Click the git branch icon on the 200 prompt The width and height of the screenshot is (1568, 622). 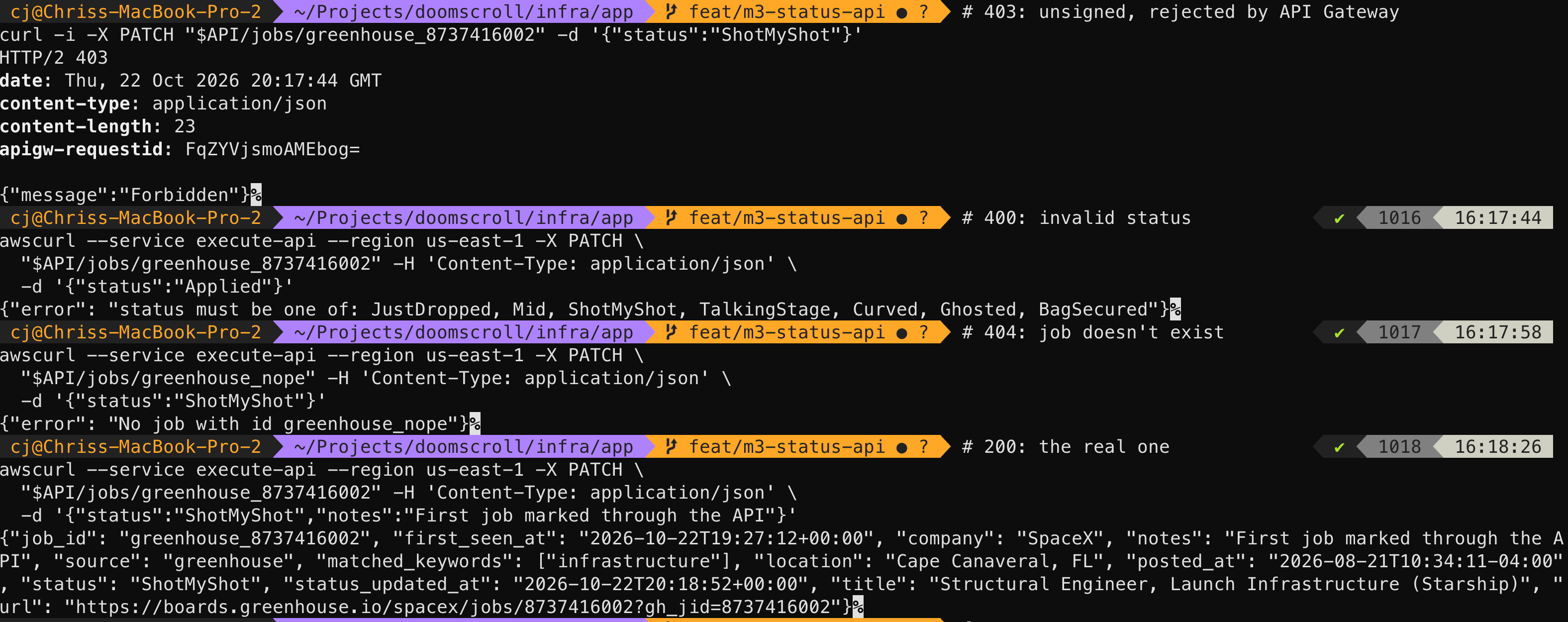tap(672, 446)
